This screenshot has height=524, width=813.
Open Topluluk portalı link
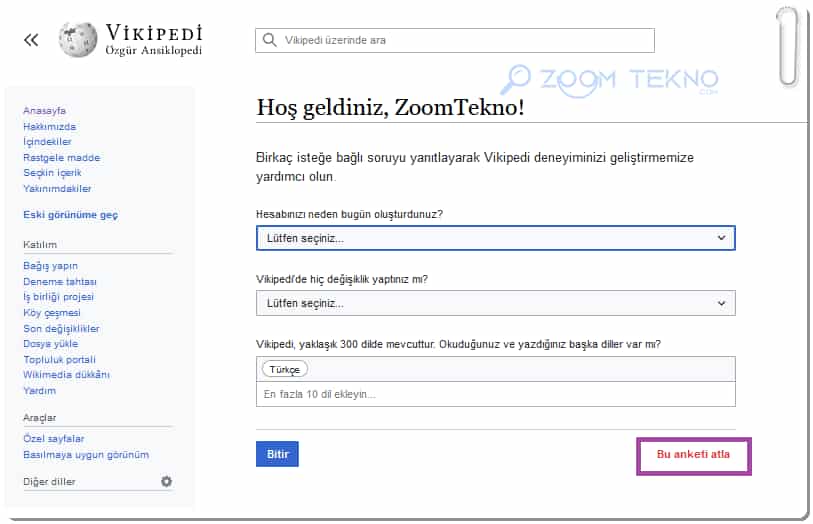(59, 360)
